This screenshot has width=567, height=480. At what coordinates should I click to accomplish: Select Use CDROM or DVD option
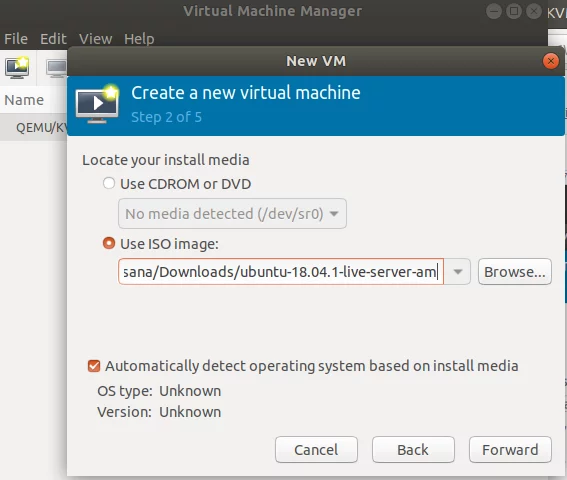coord(109,183)
